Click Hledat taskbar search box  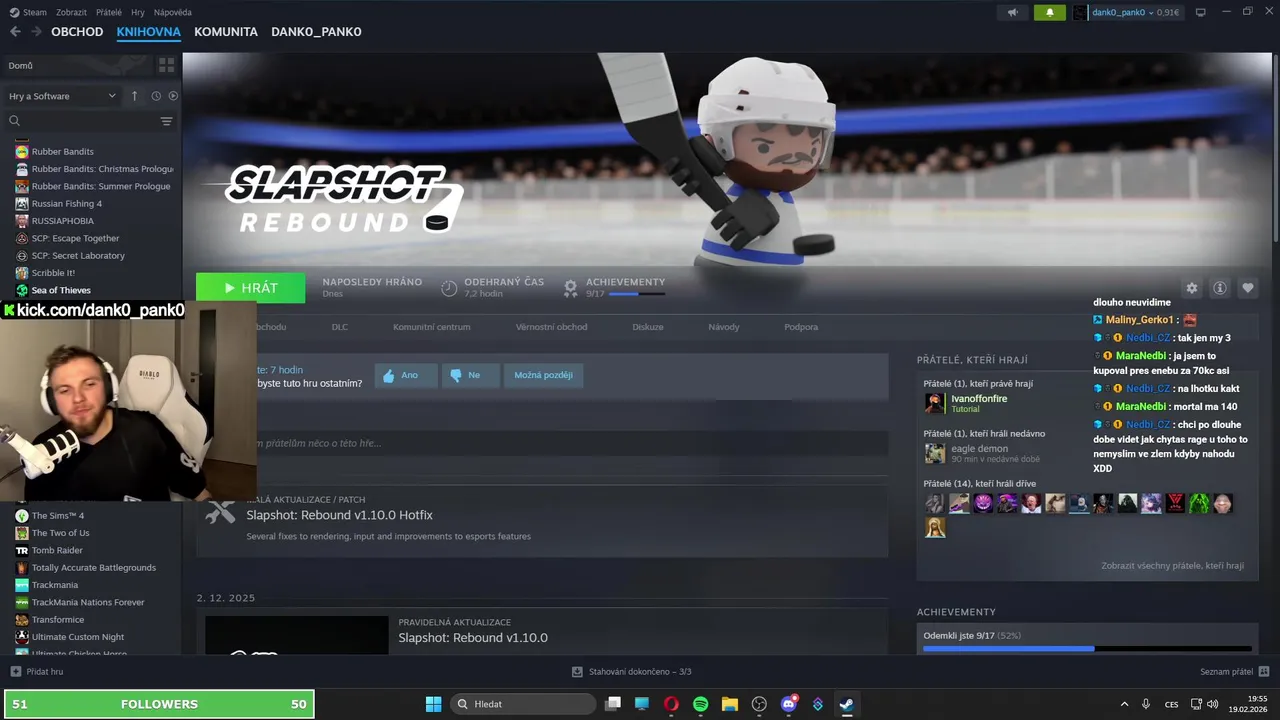coord(525,704)
